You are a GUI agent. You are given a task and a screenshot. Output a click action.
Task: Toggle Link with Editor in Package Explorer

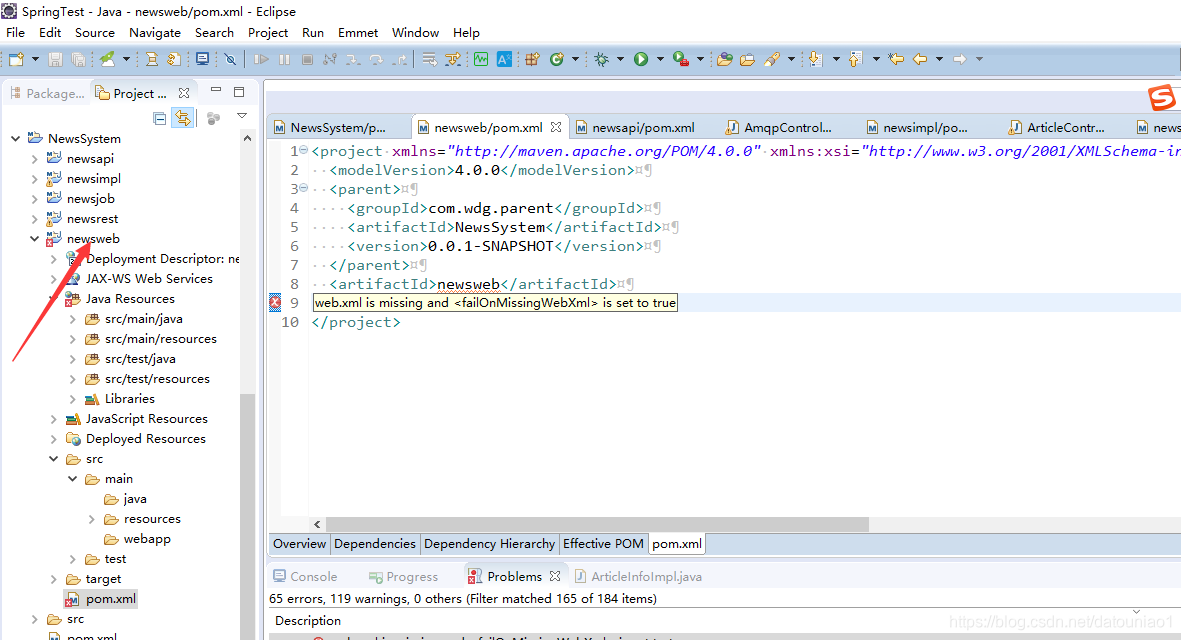pyautogui.click(x=182, y=117)
